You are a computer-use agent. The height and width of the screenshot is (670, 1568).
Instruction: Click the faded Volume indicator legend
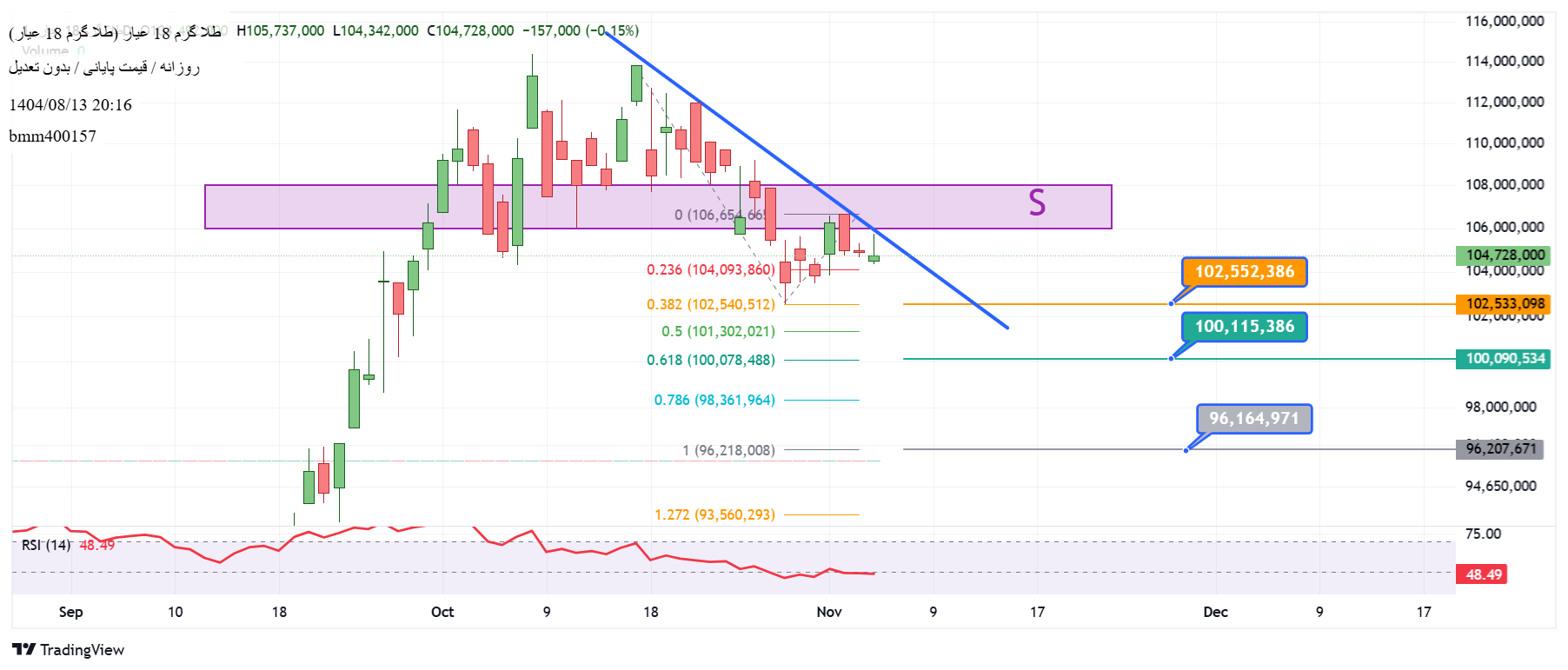[x=52, y=51]
